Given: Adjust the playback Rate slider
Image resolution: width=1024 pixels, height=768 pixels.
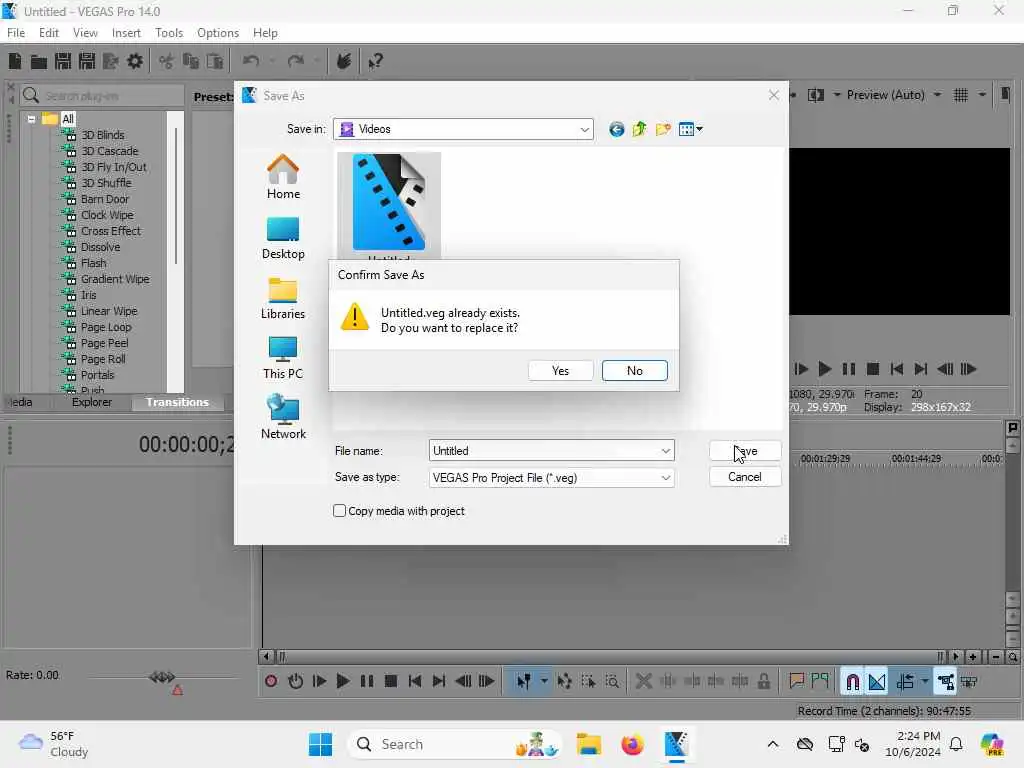Looking at the screenshot, I should [x=162, y=677].
